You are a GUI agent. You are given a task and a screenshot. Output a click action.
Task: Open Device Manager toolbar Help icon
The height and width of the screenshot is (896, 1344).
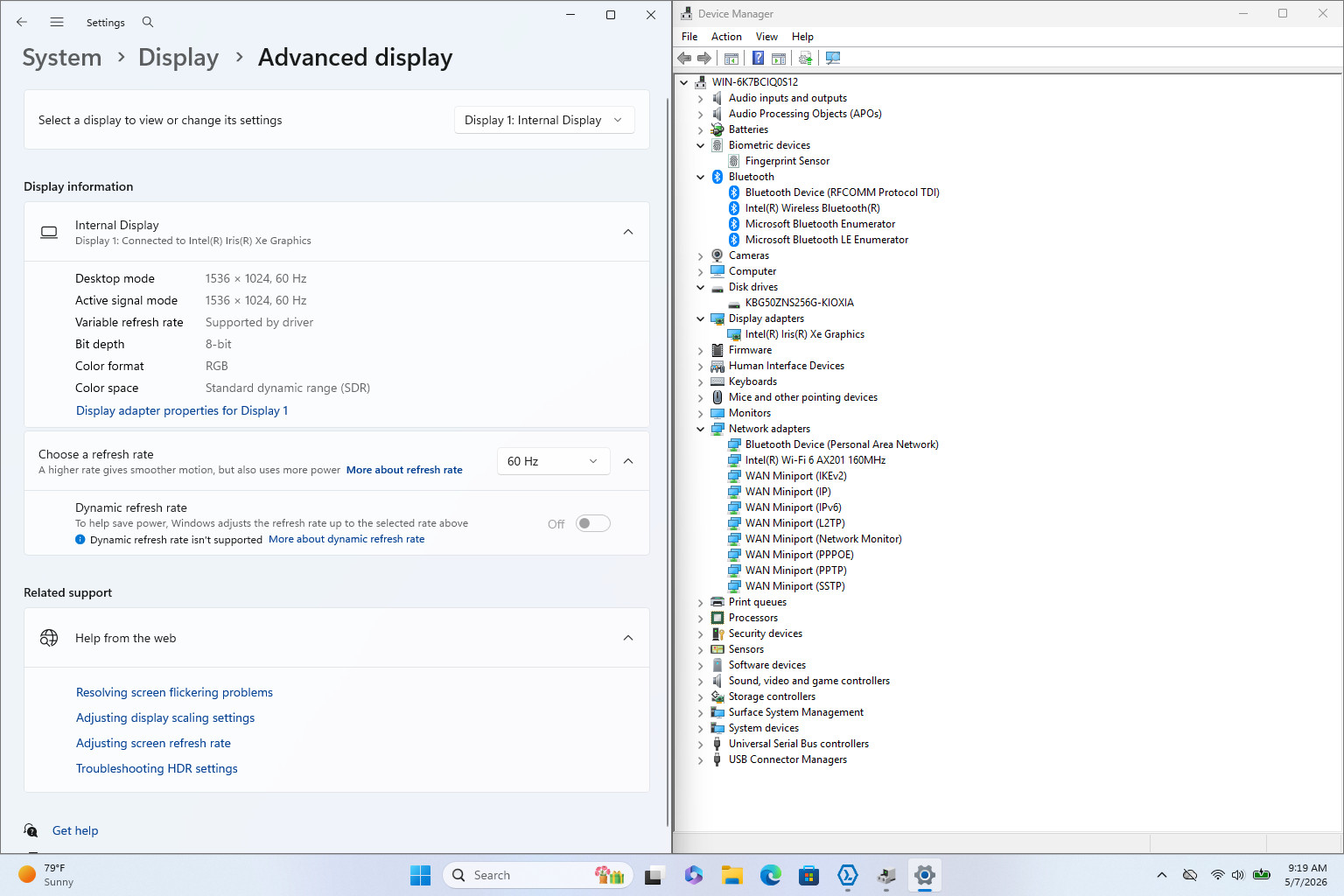click(x=759, y=58)
